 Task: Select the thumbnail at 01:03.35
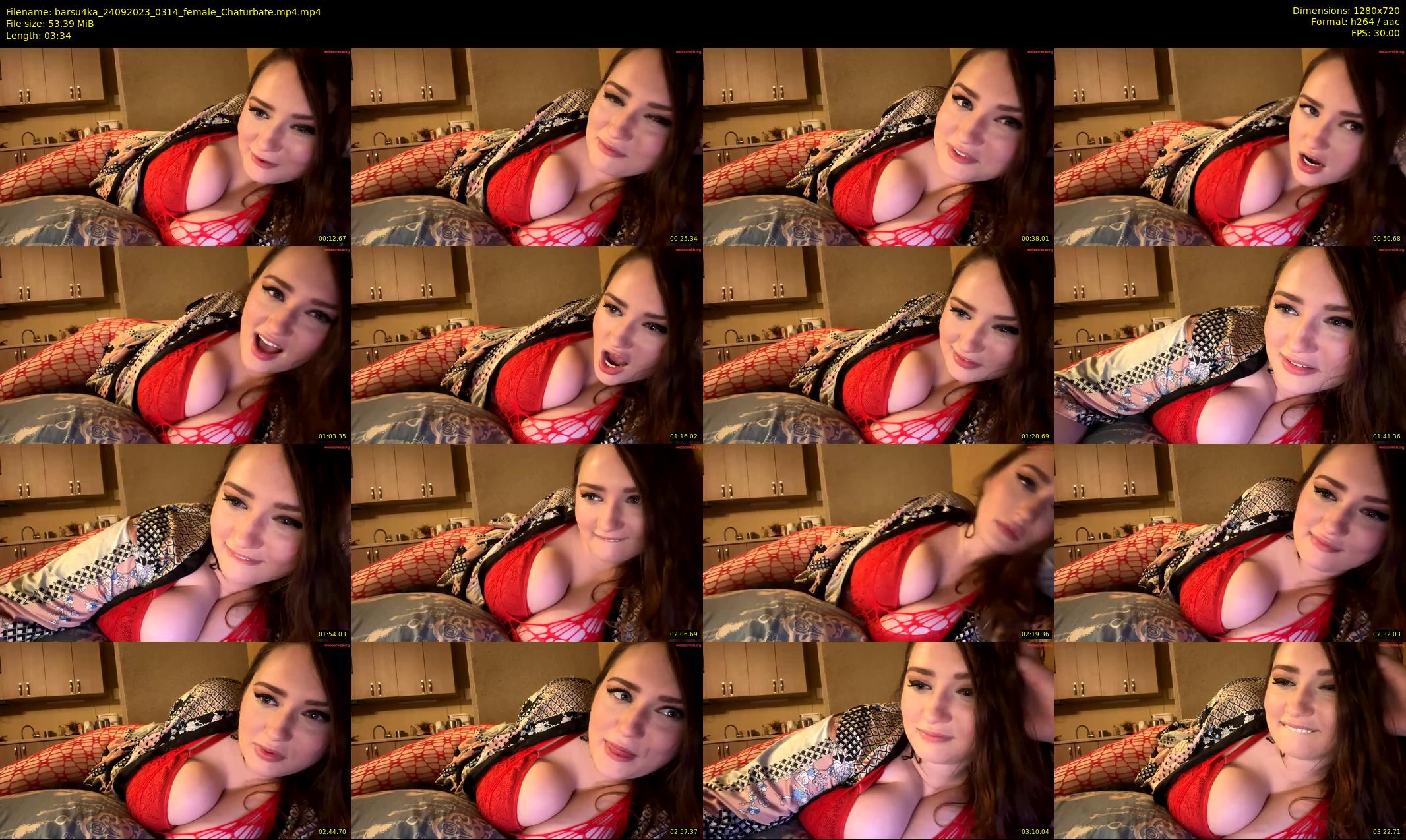coord(175,344)
